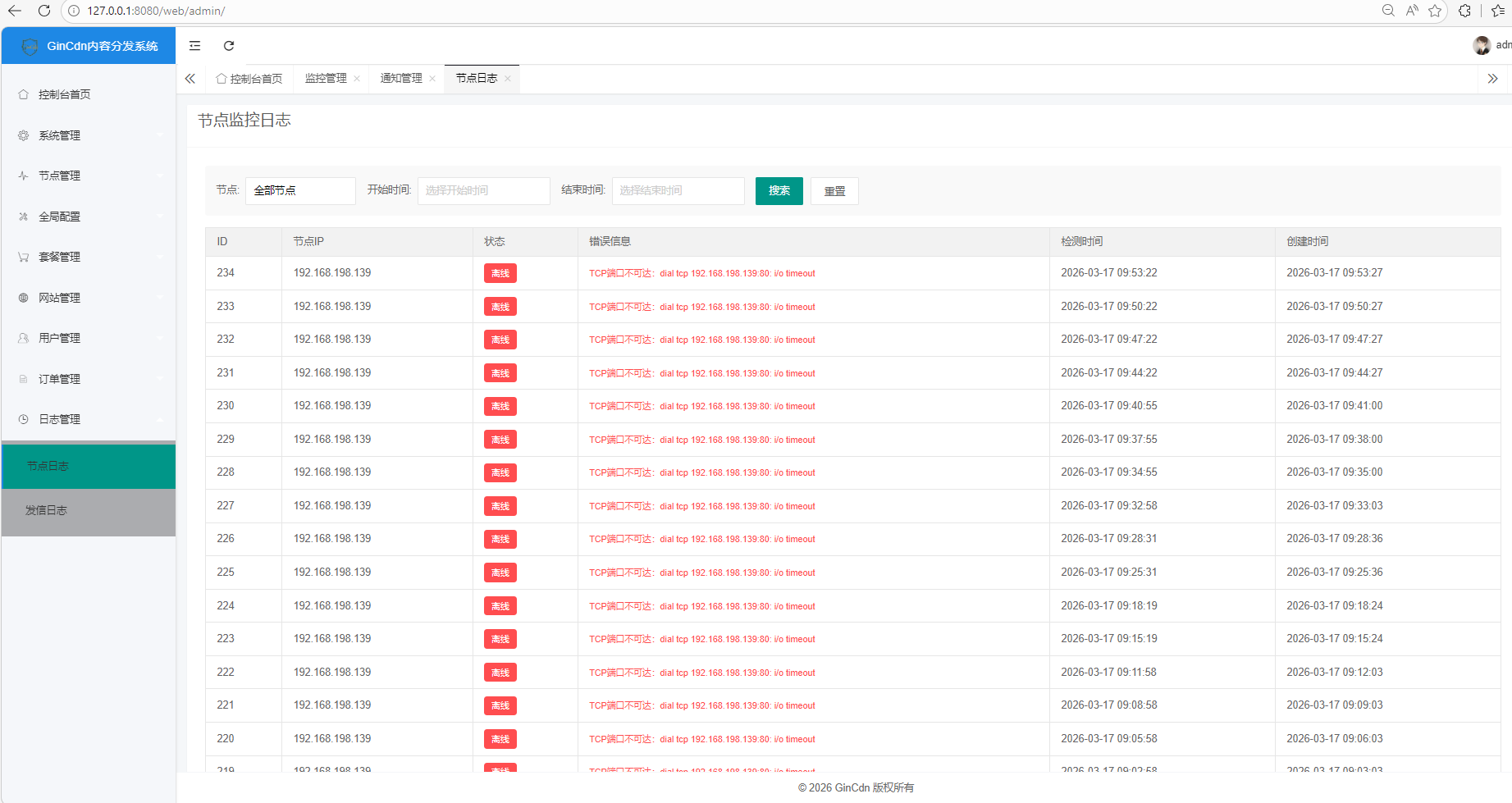1512x803 pixels.
Task: Click the green 搜索 button
Action: tap(779, 191)
